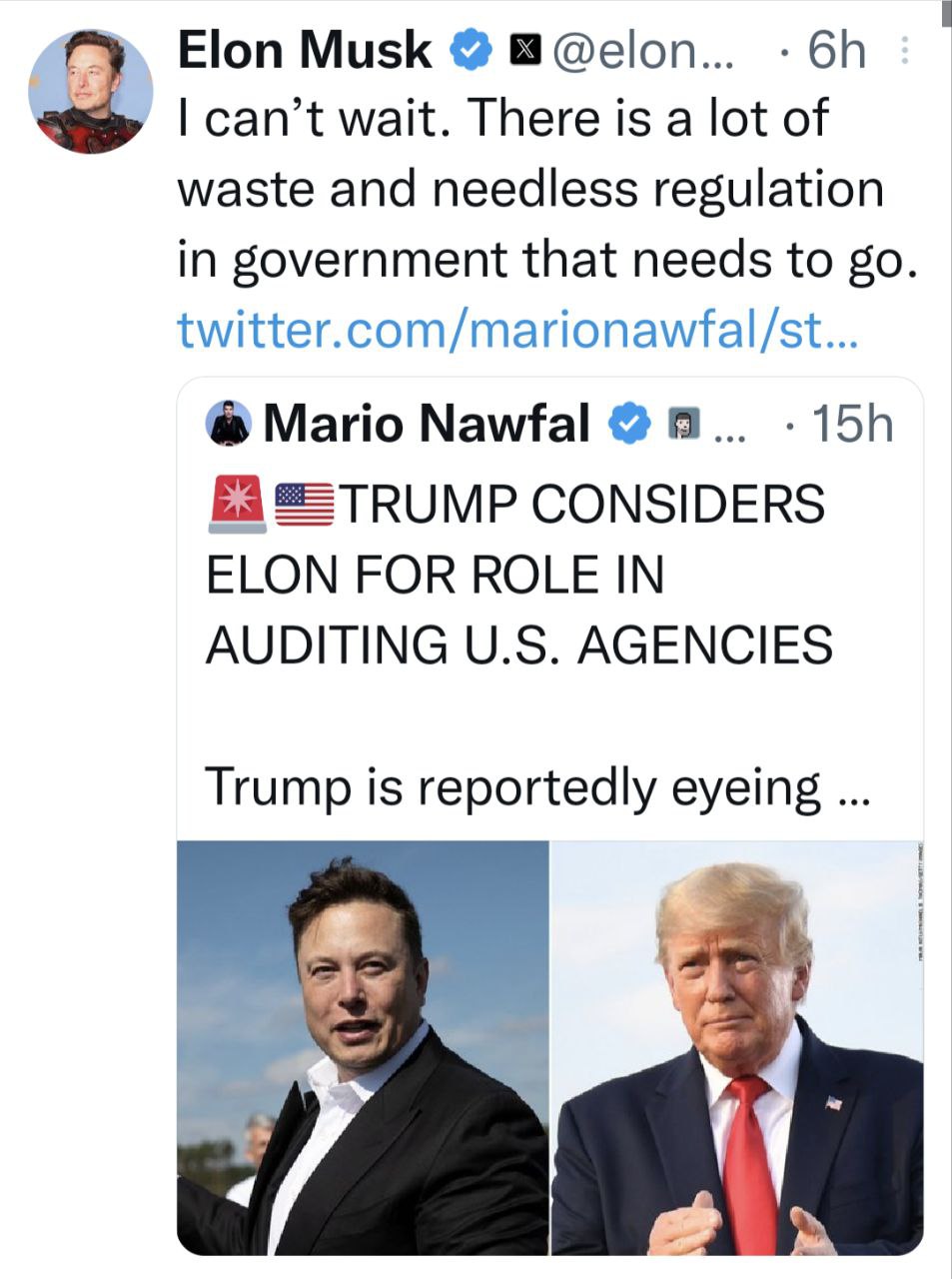This screenshot has width=952, height=1279.
Task: Click the TRUMP CONSIDERS ELON headline text
Action: tap(519, 574)
